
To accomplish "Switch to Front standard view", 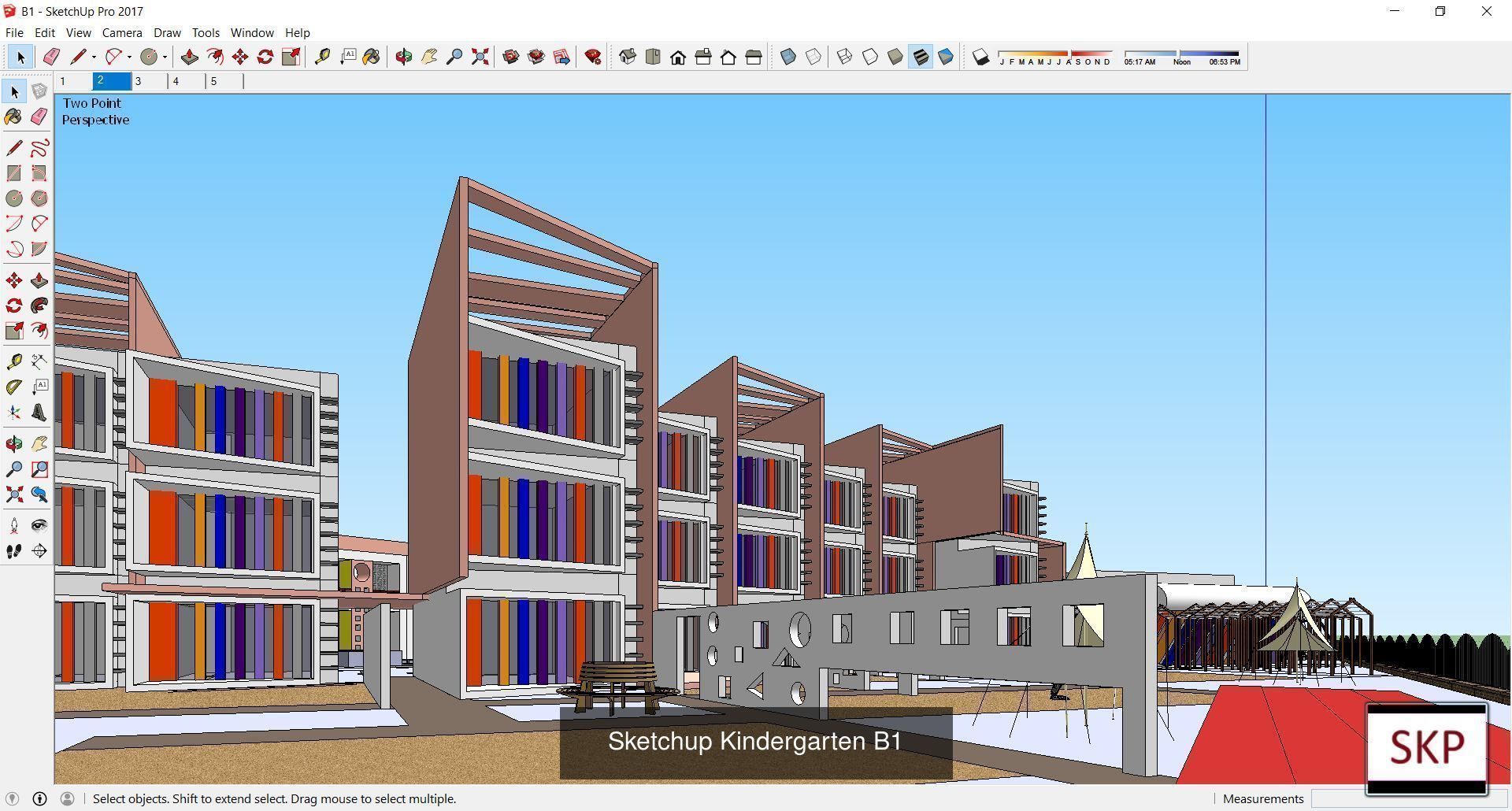I will (677, 57).
